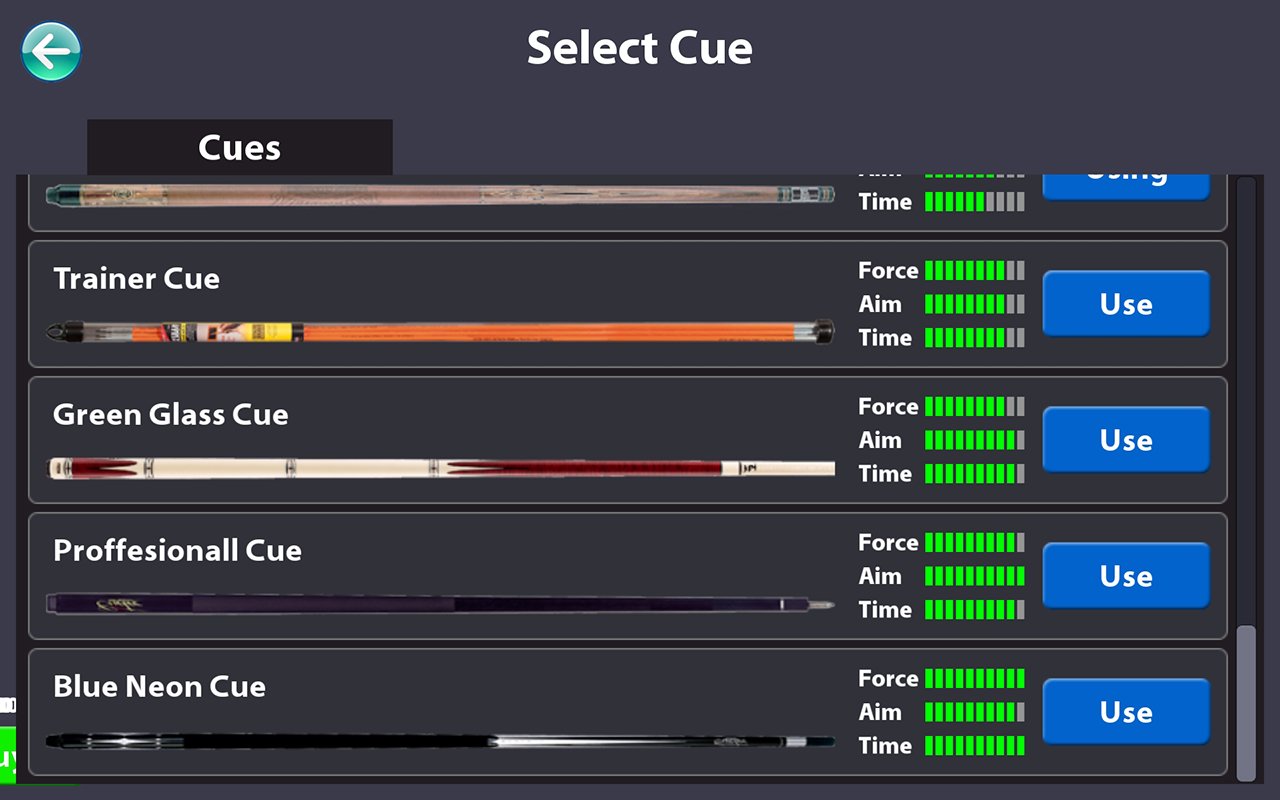Click the Select Cue heading
The height and width of the screenshot is (800, 1280).
pyautogui.click(x=640, y=47)
